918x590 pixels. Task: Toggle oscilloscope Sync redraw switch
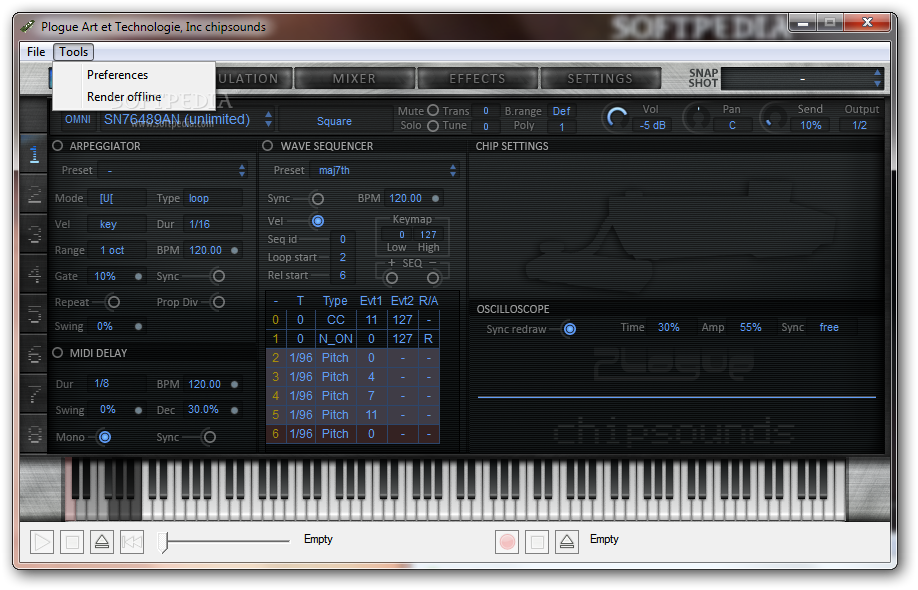[569, 330]
